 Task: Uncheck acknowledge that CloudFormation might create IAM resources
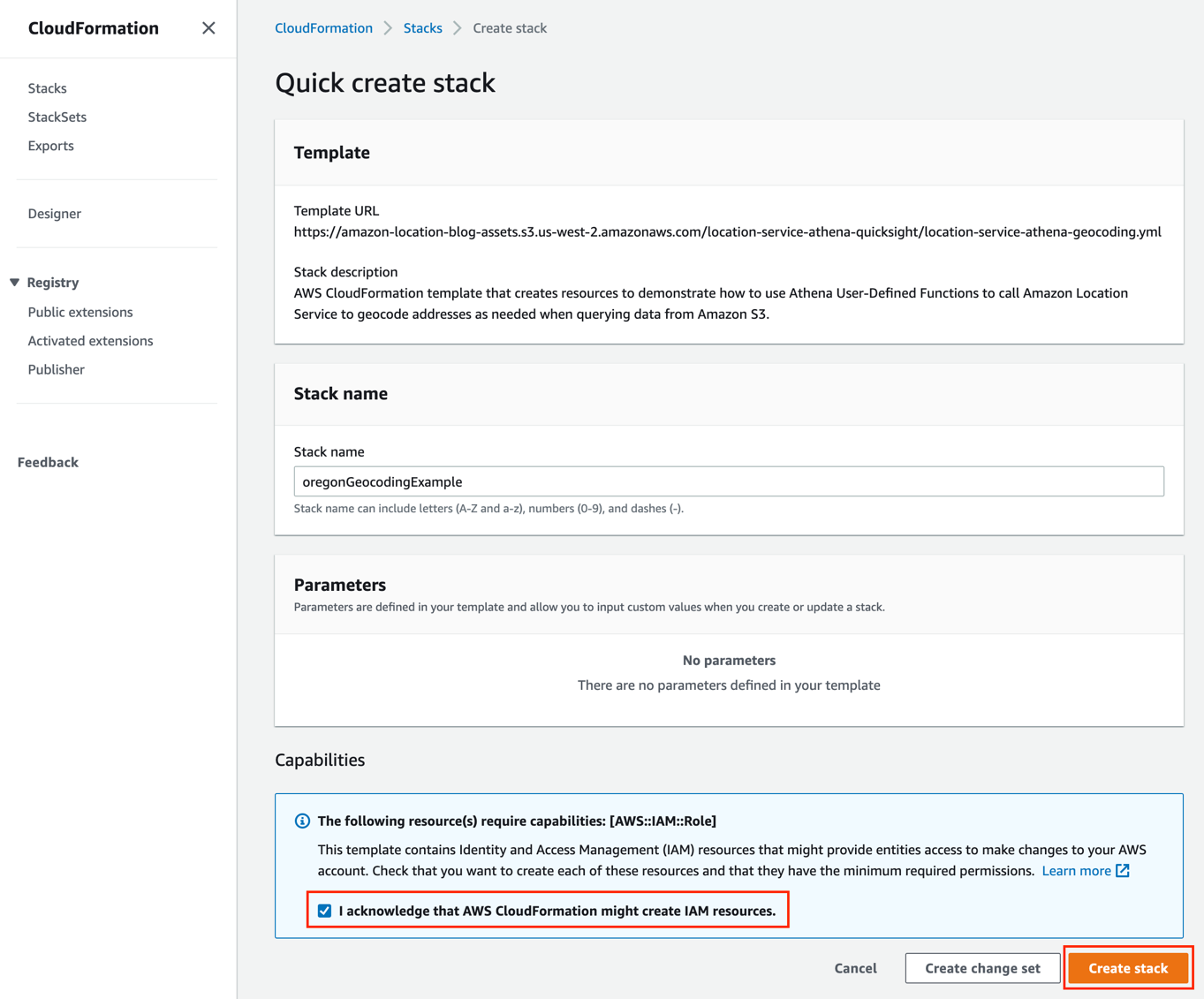pos(324,910)
